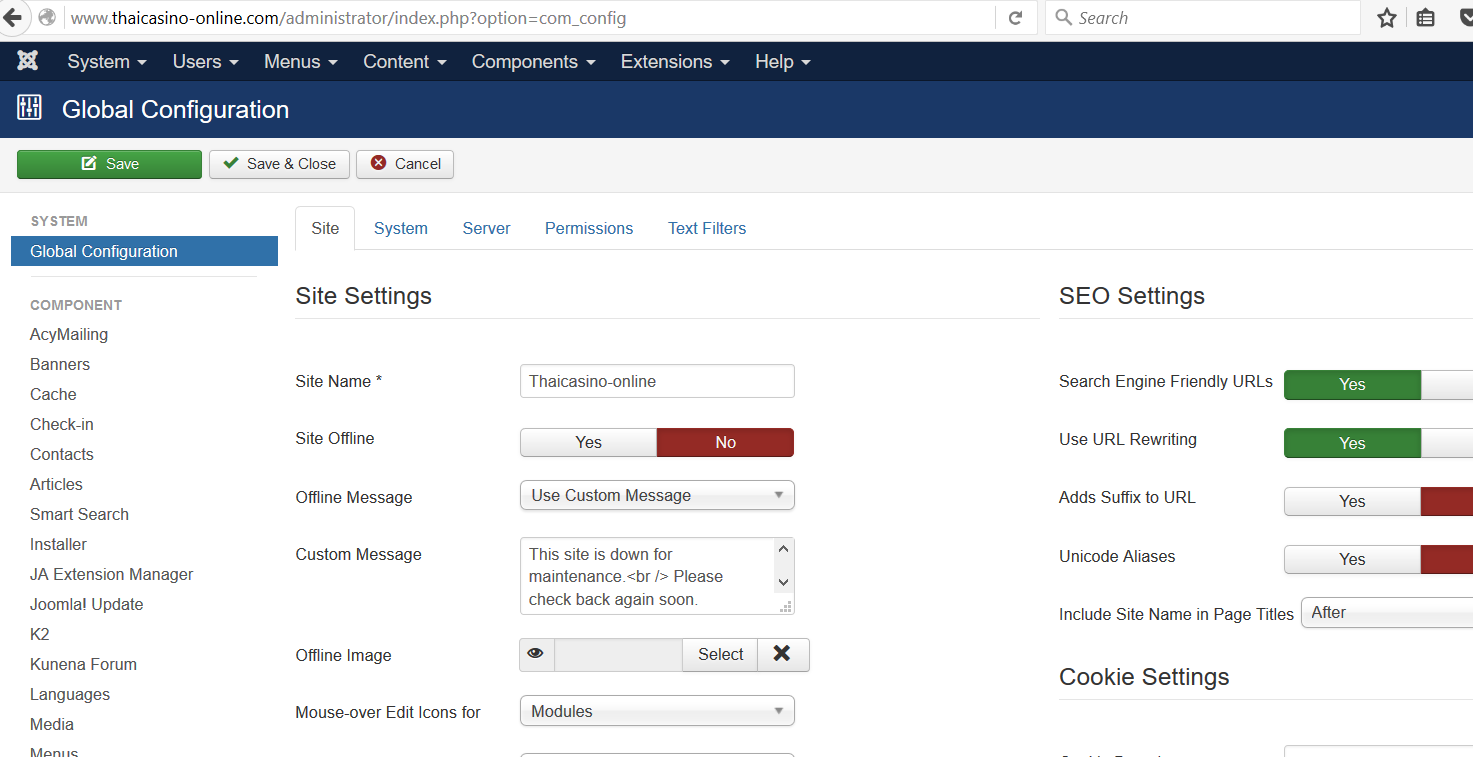
Task: Open Kunena Forum in the sidebar
Action: click(83, 664)
